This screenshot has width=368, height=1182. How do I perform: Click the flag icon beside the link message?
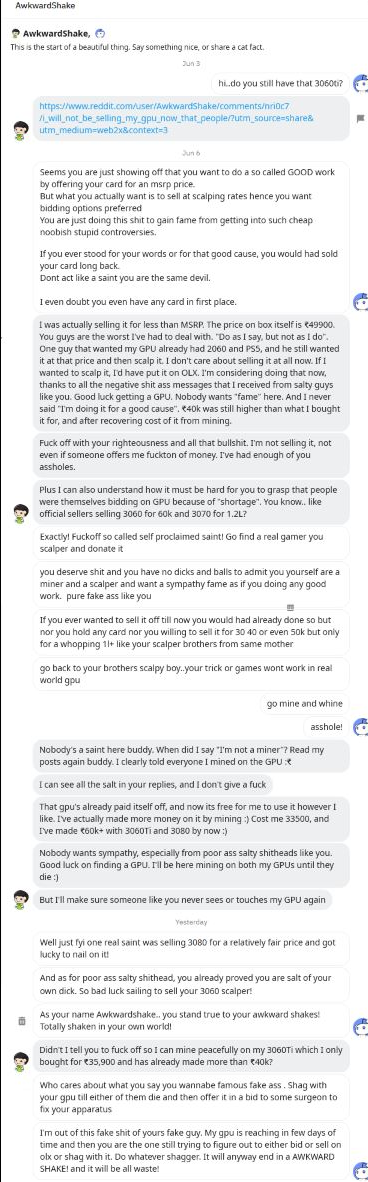(360, 118)
